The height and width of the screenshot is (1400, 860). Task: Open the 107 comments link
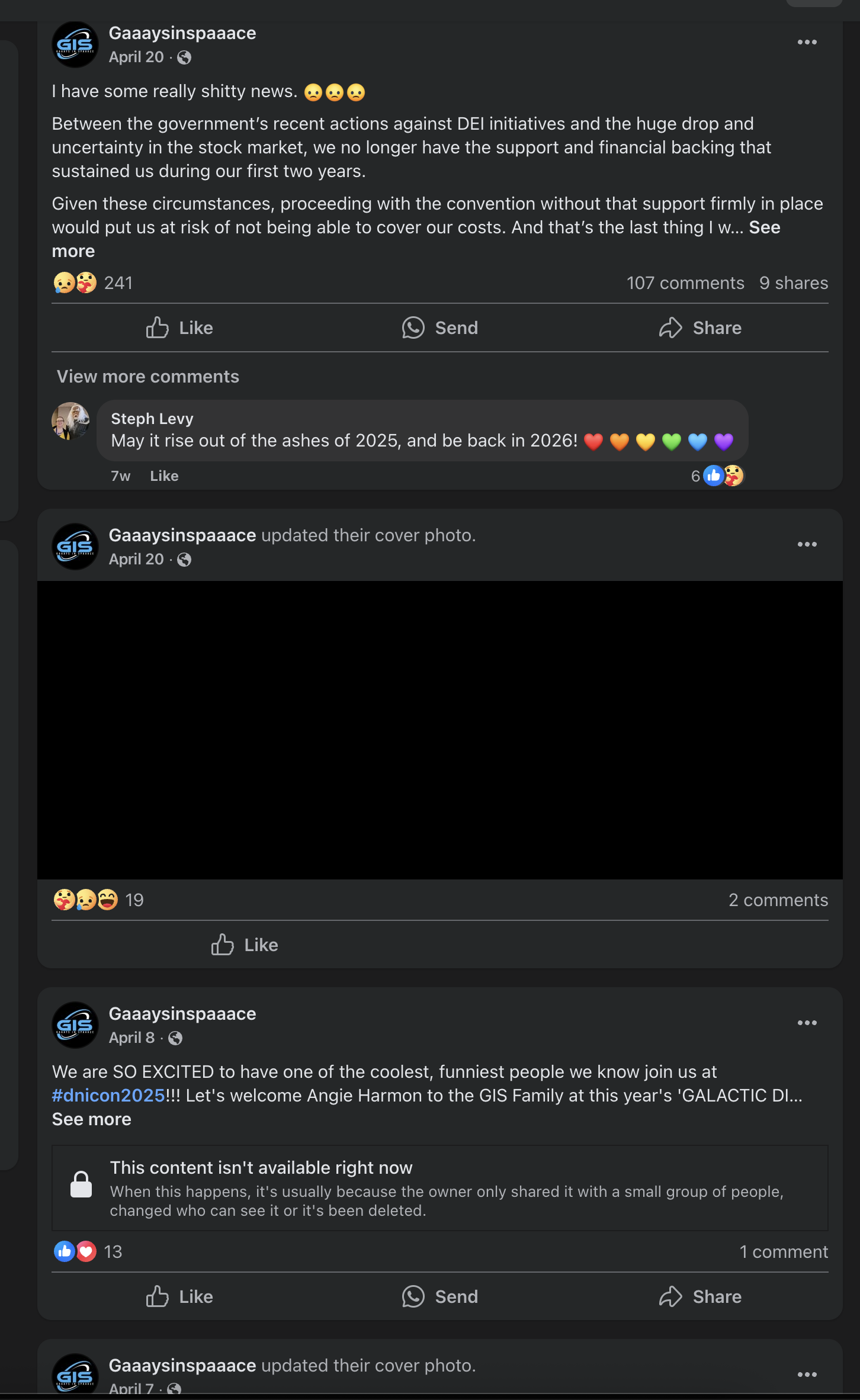pos(685,283)
